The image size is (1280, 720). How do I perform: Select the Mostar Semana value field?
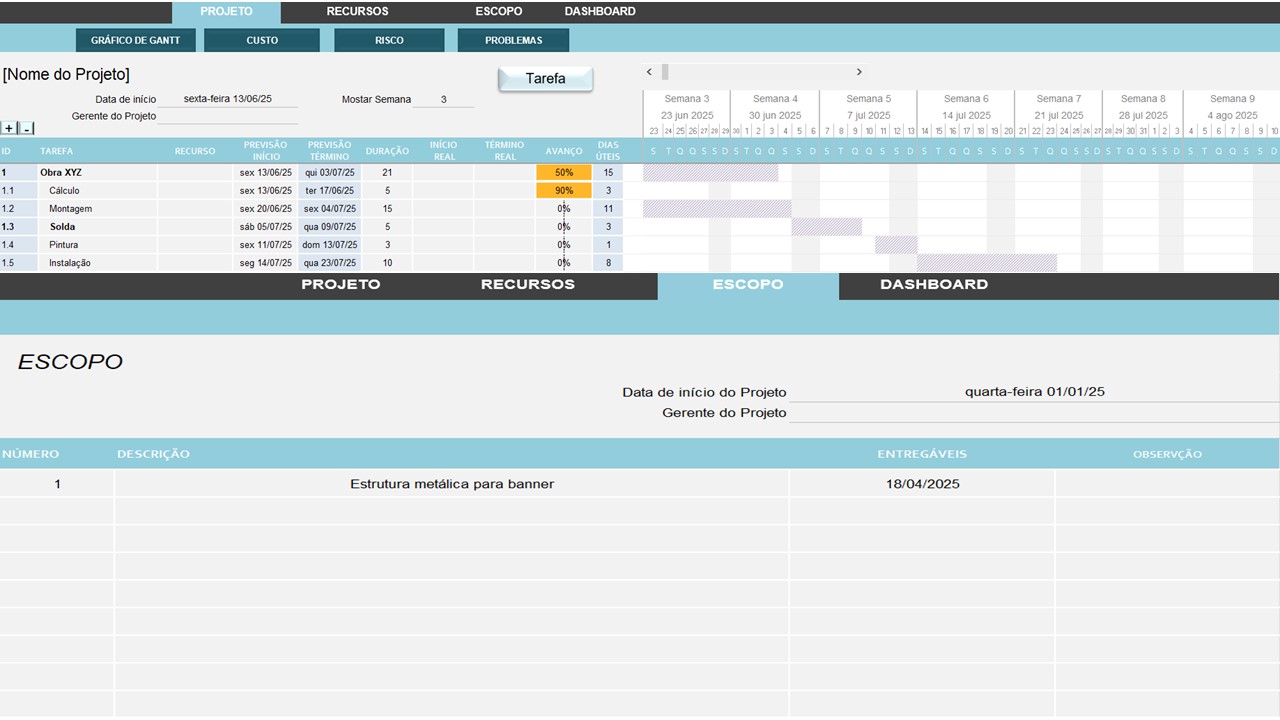click(x=443, y=100)
